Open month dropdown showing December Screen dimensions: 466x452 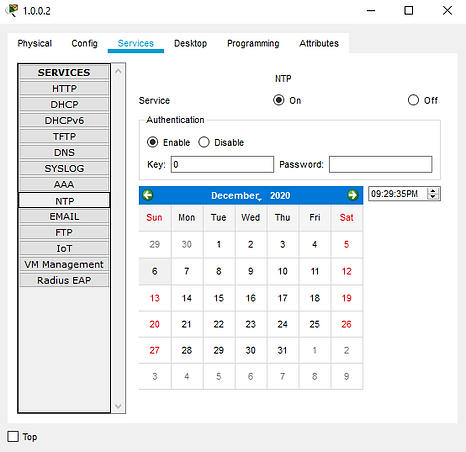coord(236,195)
